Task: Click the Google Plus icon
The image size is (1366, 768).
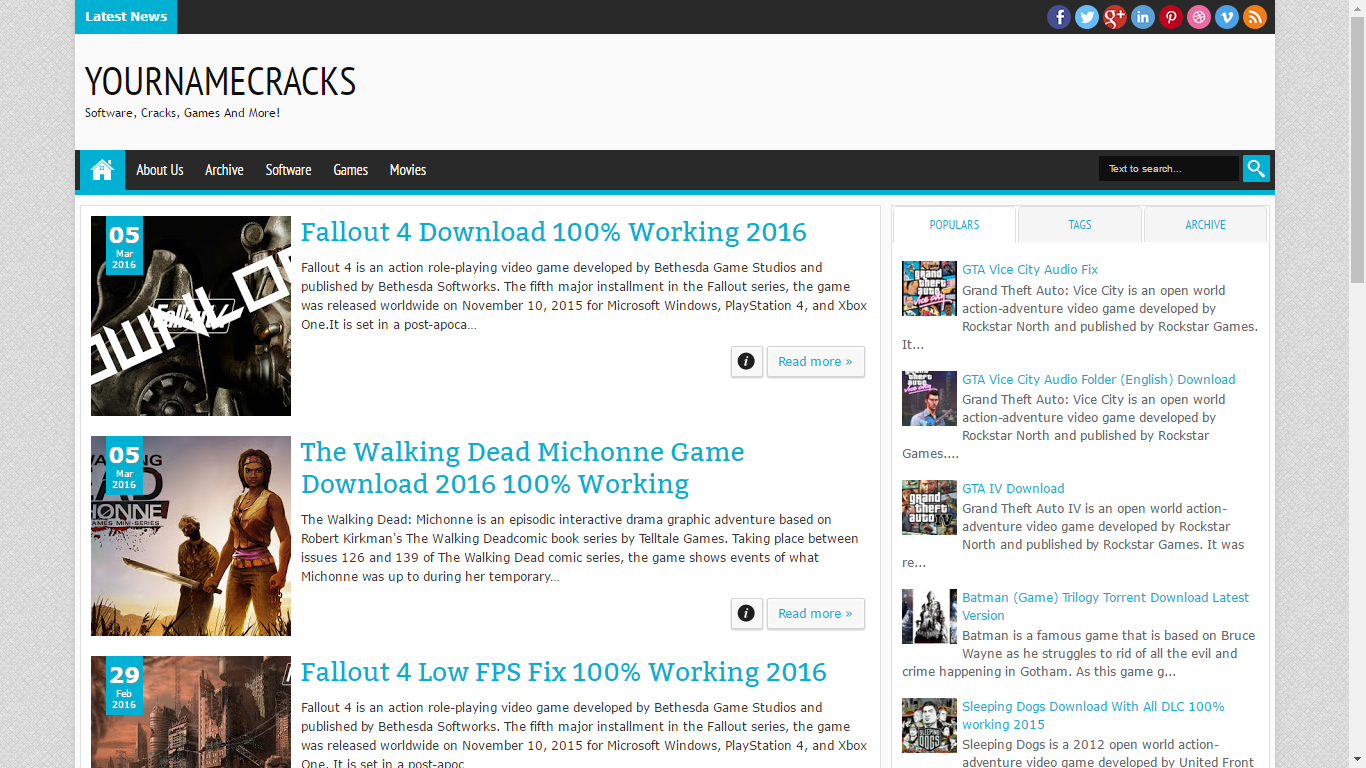Action: click(1115, 17)
